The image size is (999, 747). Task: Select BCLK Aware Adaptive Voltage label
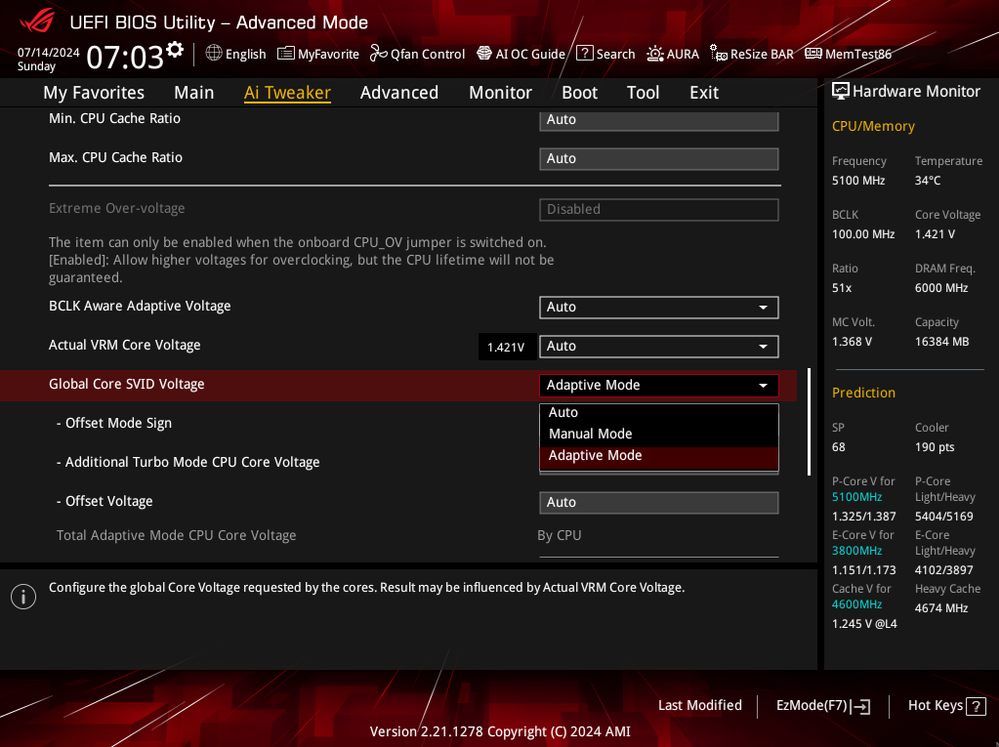(140, 306)
